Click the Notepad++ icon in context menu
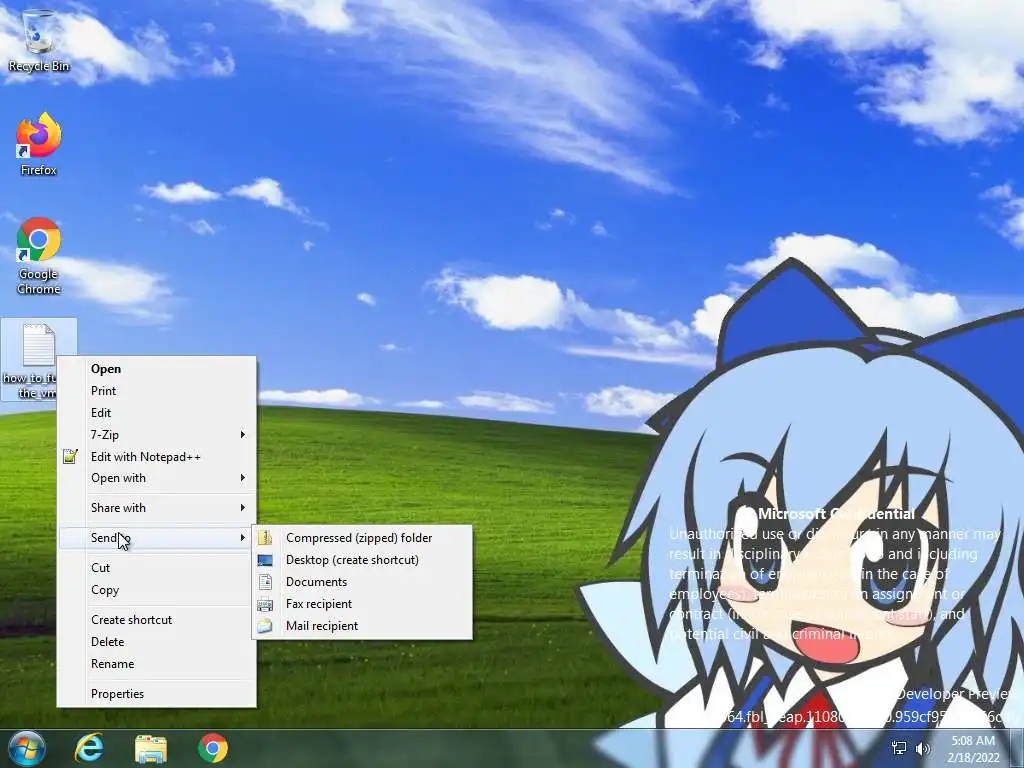The image size is (1024, 768). coord(71,456)
